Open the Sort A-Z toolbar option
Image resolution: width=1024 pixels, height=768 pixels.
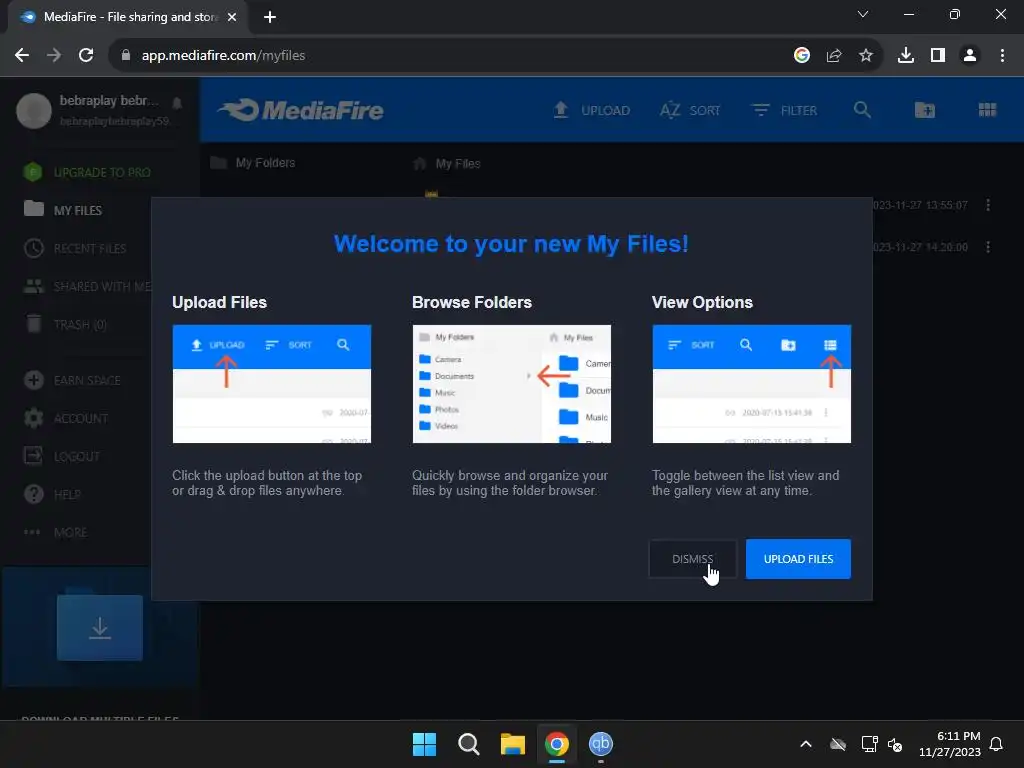click(x=690, y=110)
